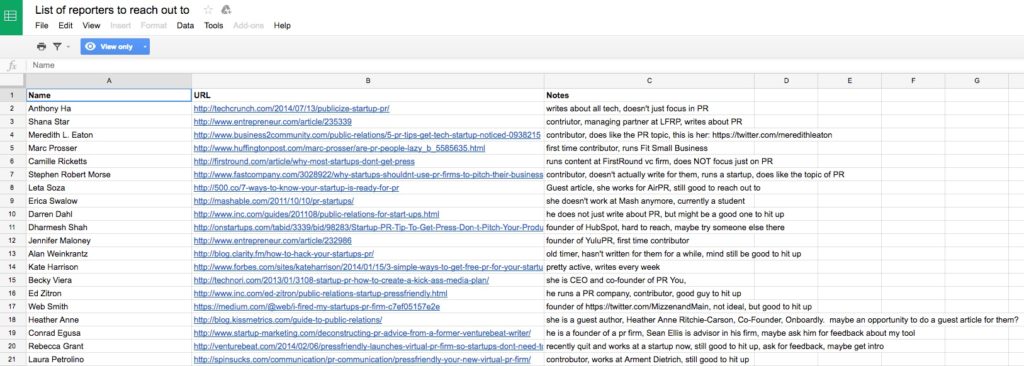This screenshot has height=366, width=1024.
Task: Select the Notes header cell
Action: pyautogui.click(x=649, y=95)
